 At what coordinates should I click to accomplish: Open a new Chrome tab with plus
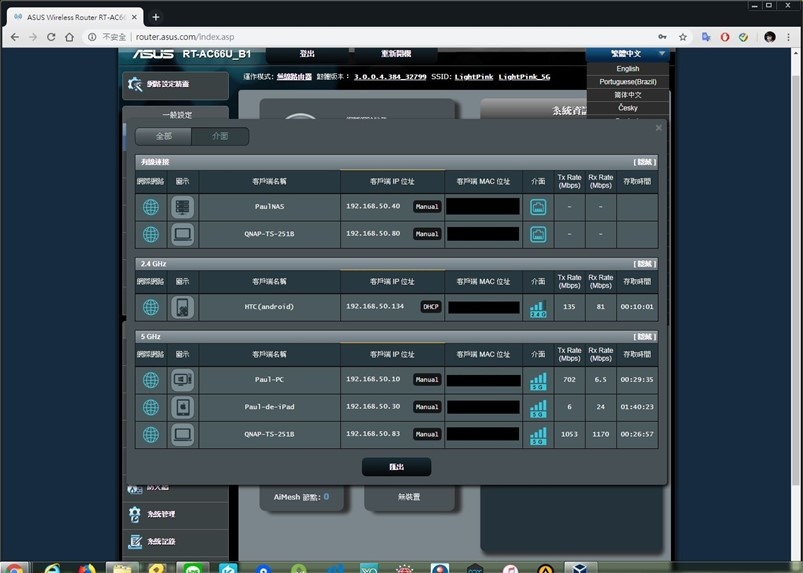156,17
